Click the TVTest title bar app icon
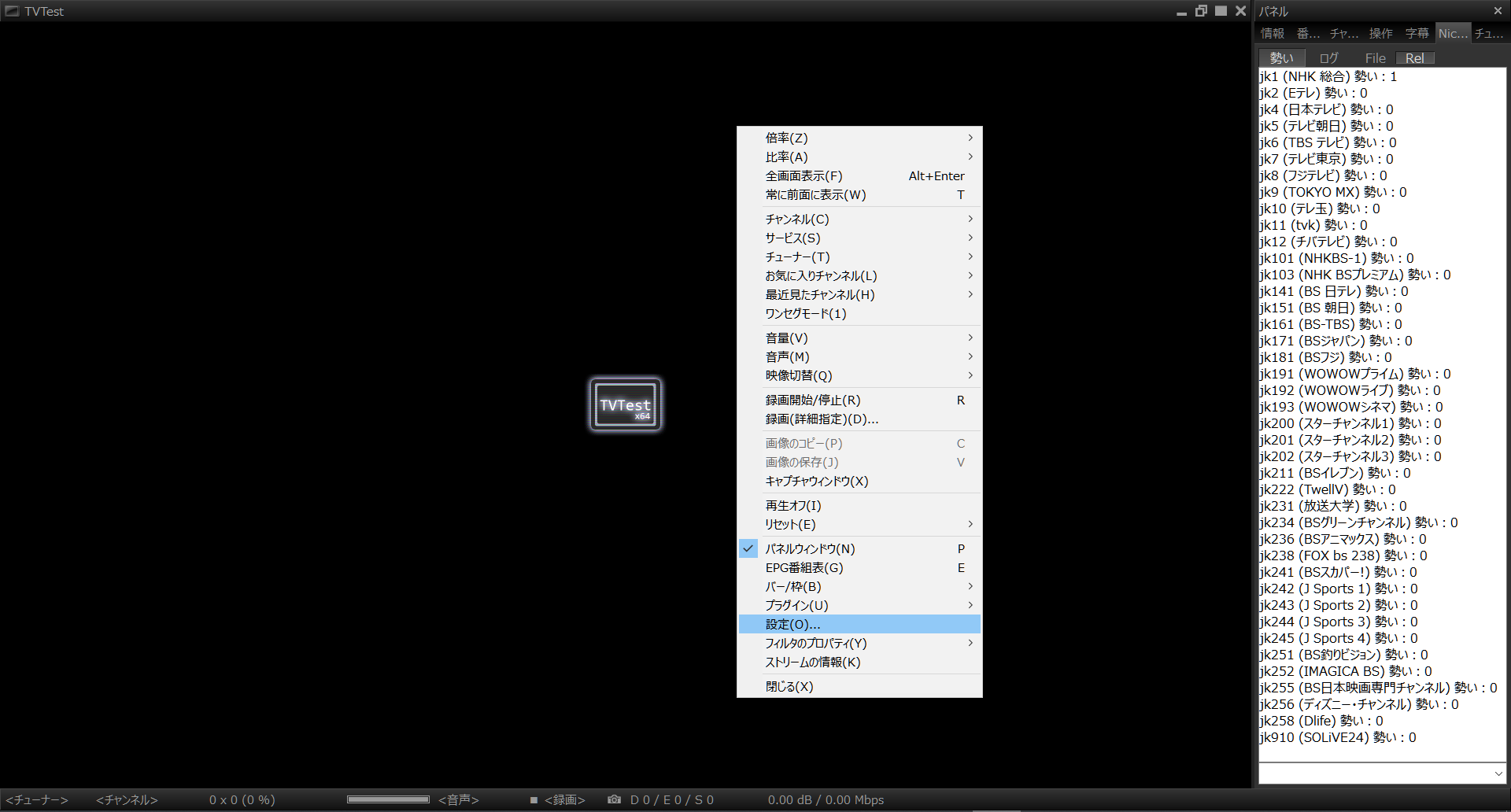The width and height of the screenshot is (1511, 812). click(12, 11)
